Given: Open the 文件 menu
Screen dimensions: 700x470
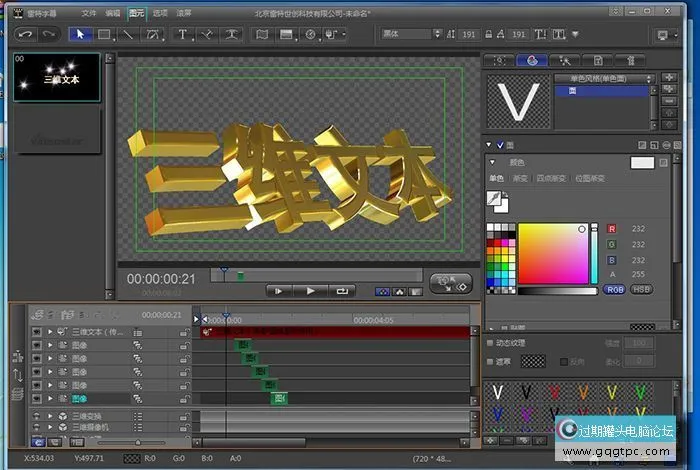Looking at the screenshot, I should 89,14.
